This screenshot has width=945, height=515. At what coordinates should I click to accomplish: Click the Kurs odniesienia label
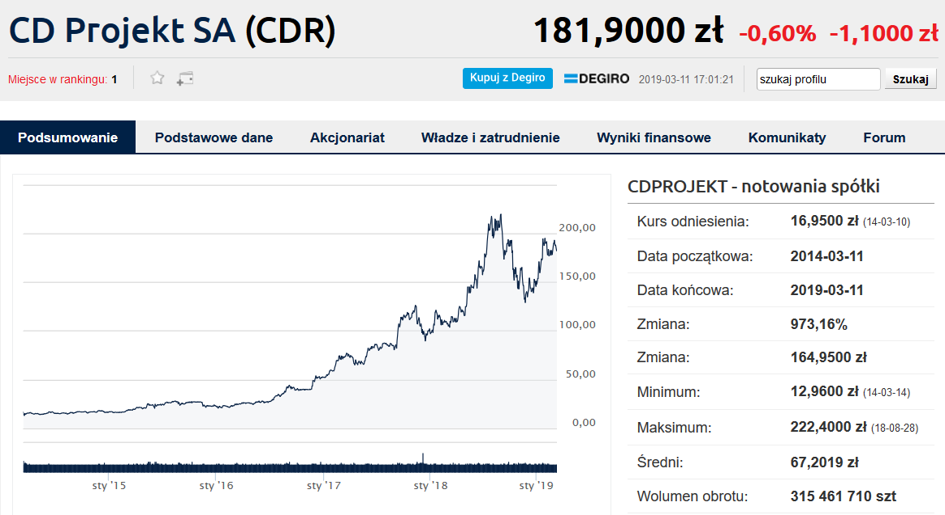(692, 222)
